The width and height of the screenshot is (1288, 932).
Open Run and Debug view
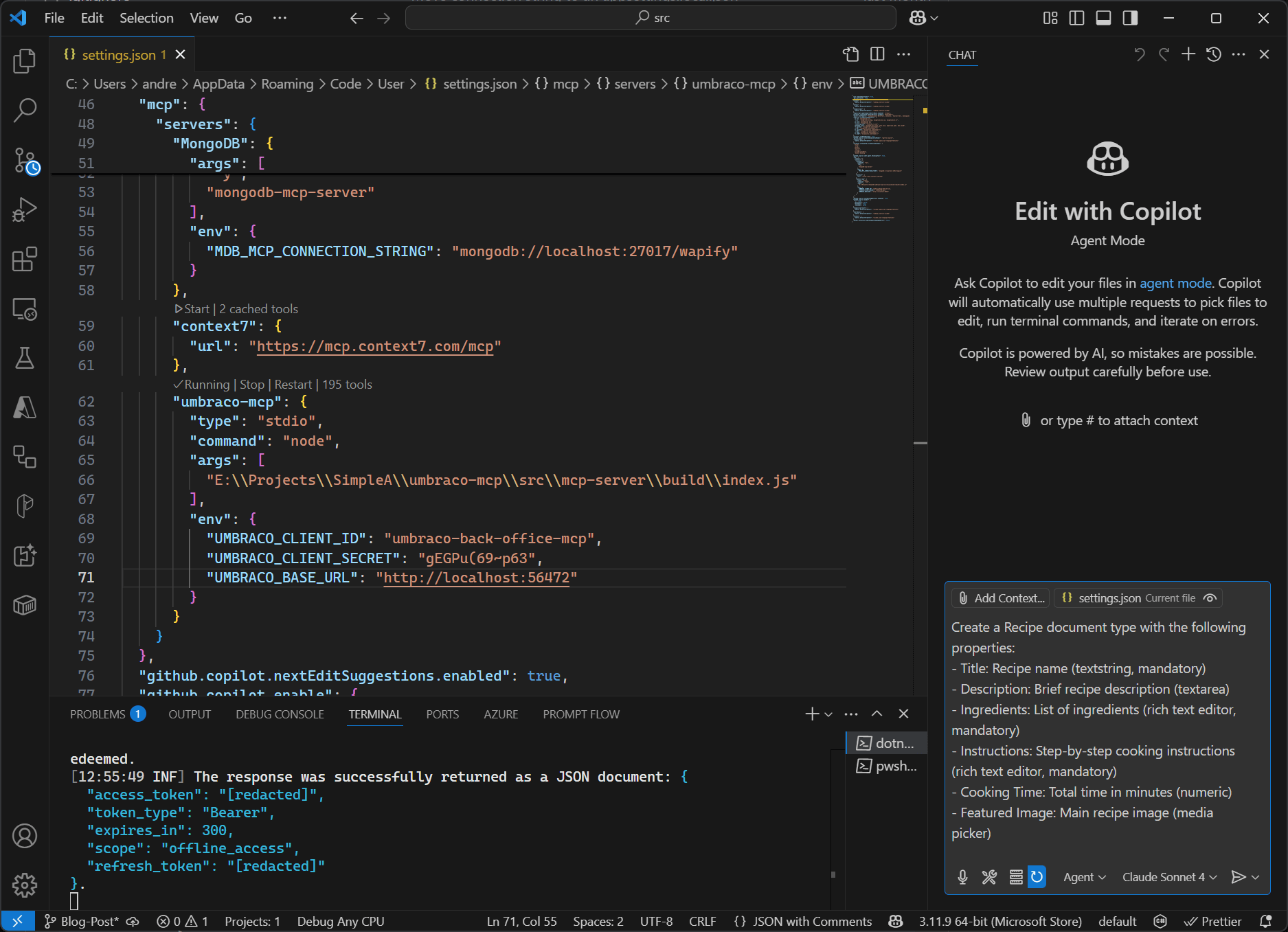[25, 209]
